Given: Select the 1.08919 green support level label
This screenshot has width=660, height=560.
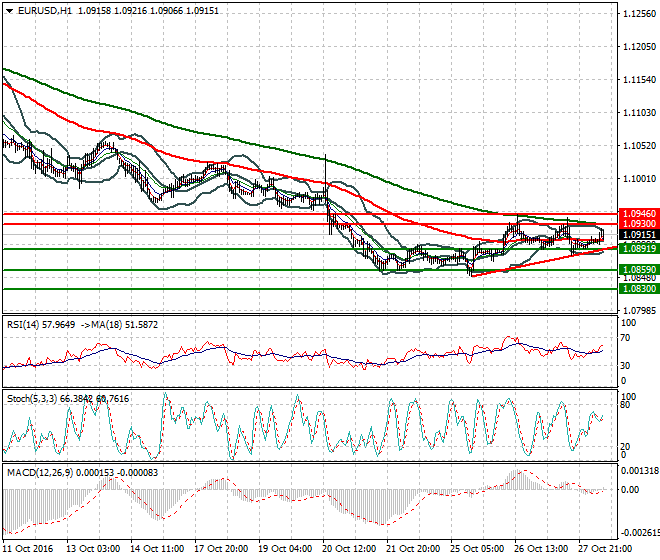Looking at the screenshot, I should pyautogui.click(x=639, y=249).
